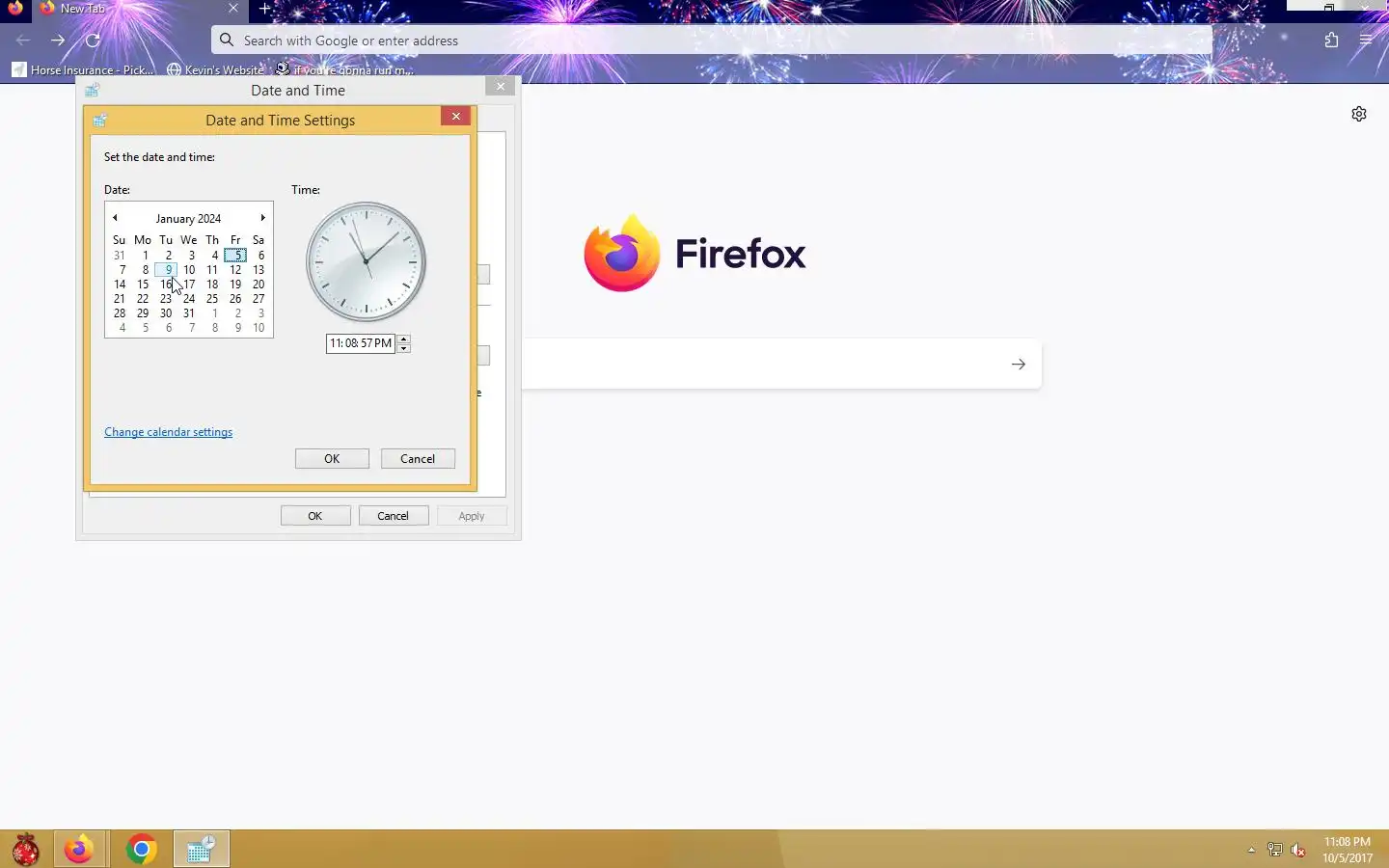This screenshot has width=1389, height=868.
Task: Close the New Tab tab
Action: [233, 8]
